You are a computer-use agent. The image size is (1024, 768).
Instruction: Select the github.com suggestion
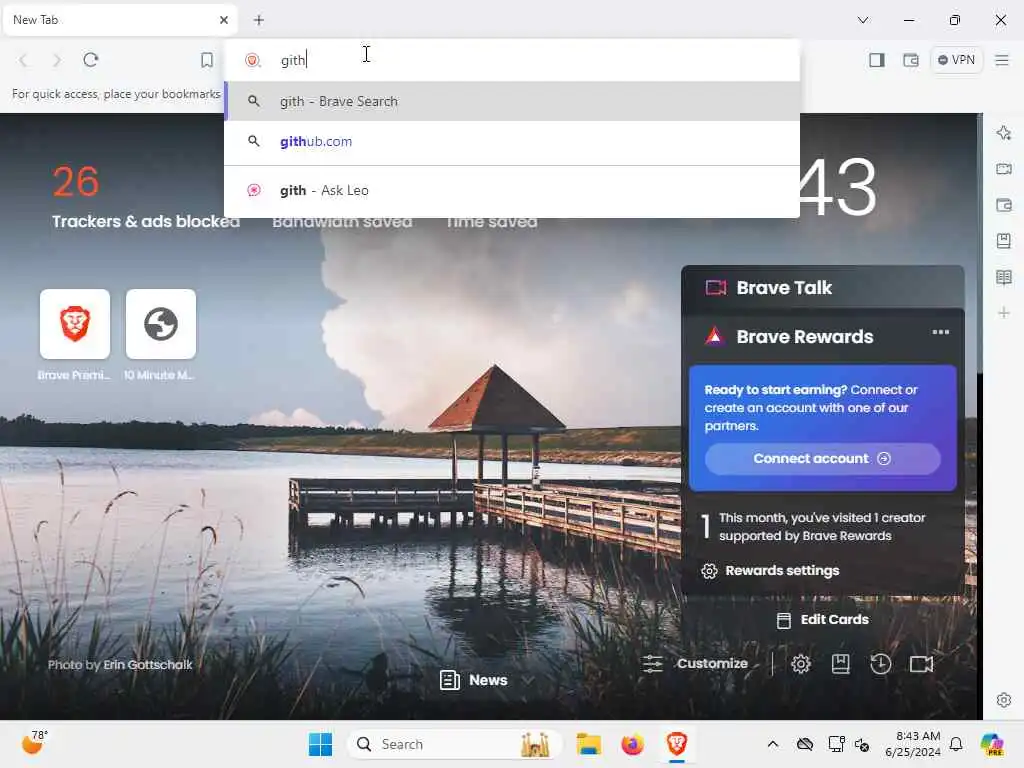pos(512,141)
